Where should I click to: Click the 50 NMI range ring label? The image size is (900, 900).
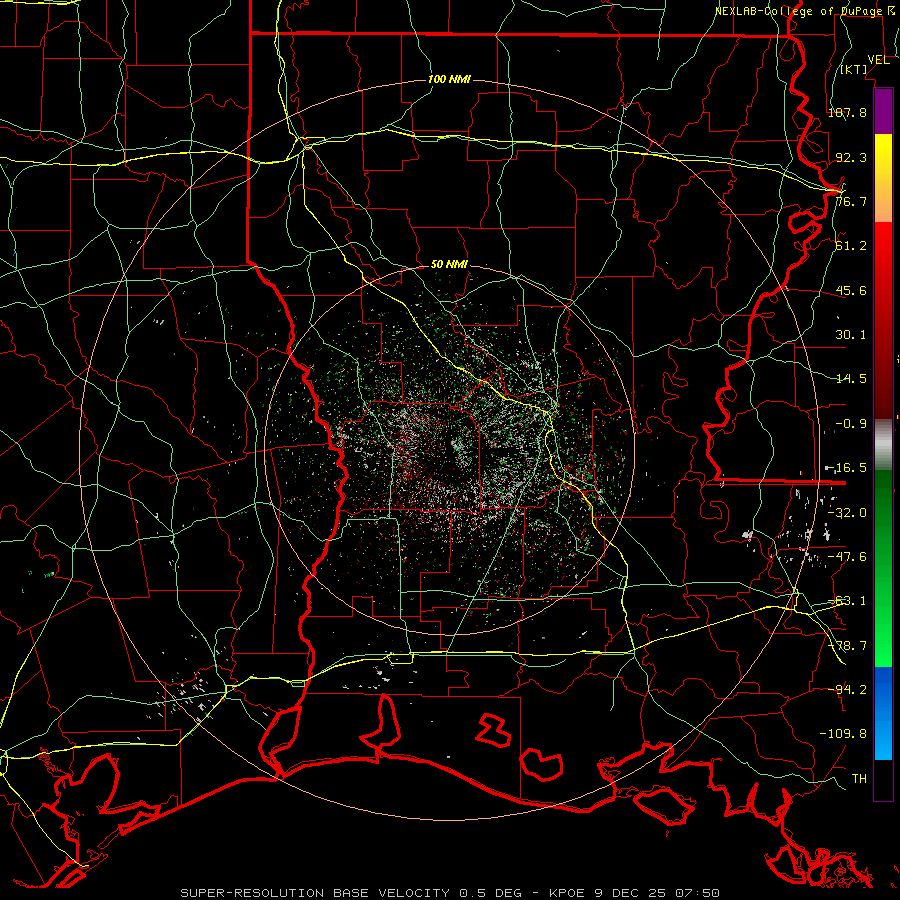point(449,265)
